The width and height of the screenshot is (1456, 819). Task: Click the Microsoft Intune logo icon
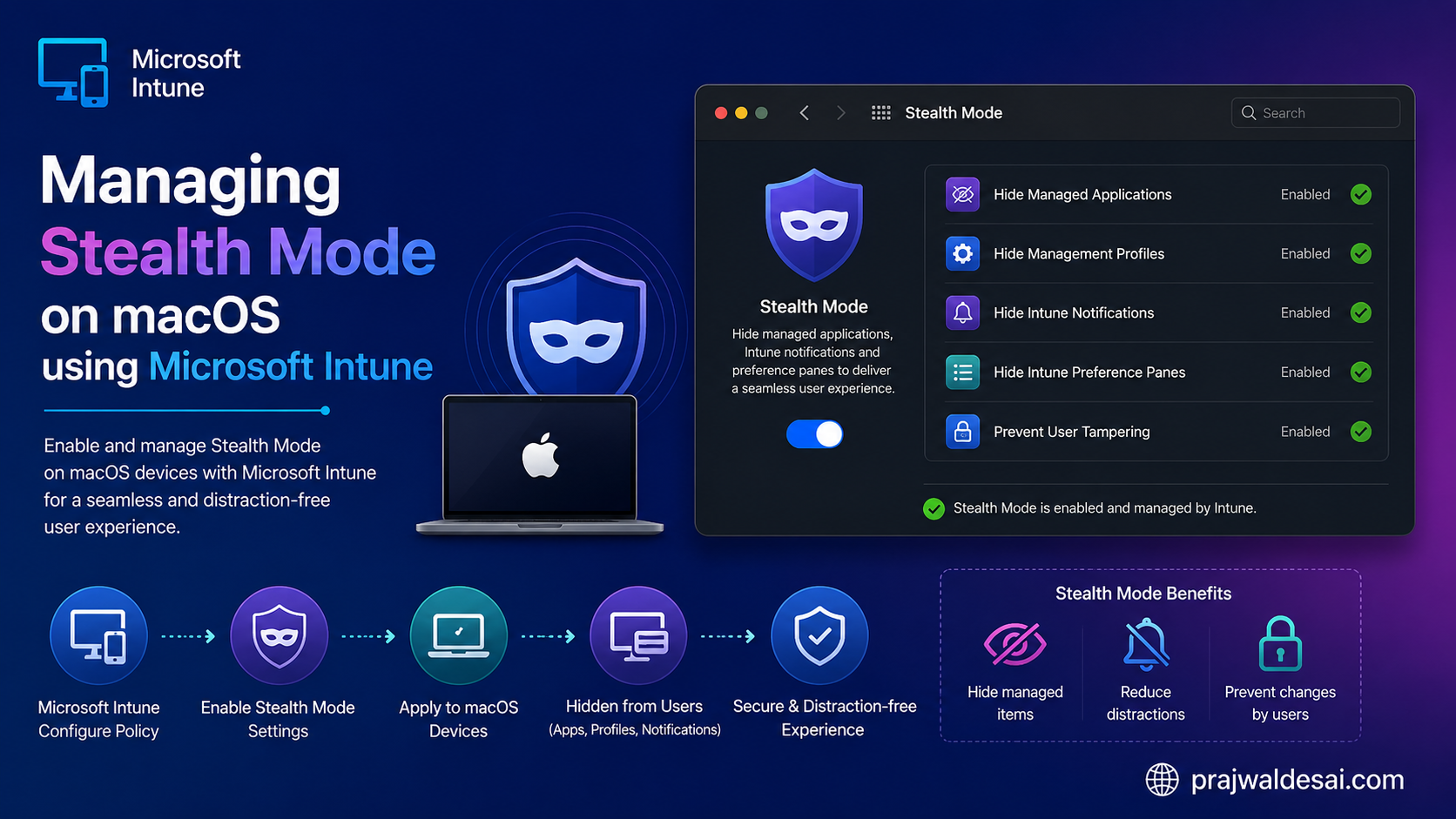73,72
